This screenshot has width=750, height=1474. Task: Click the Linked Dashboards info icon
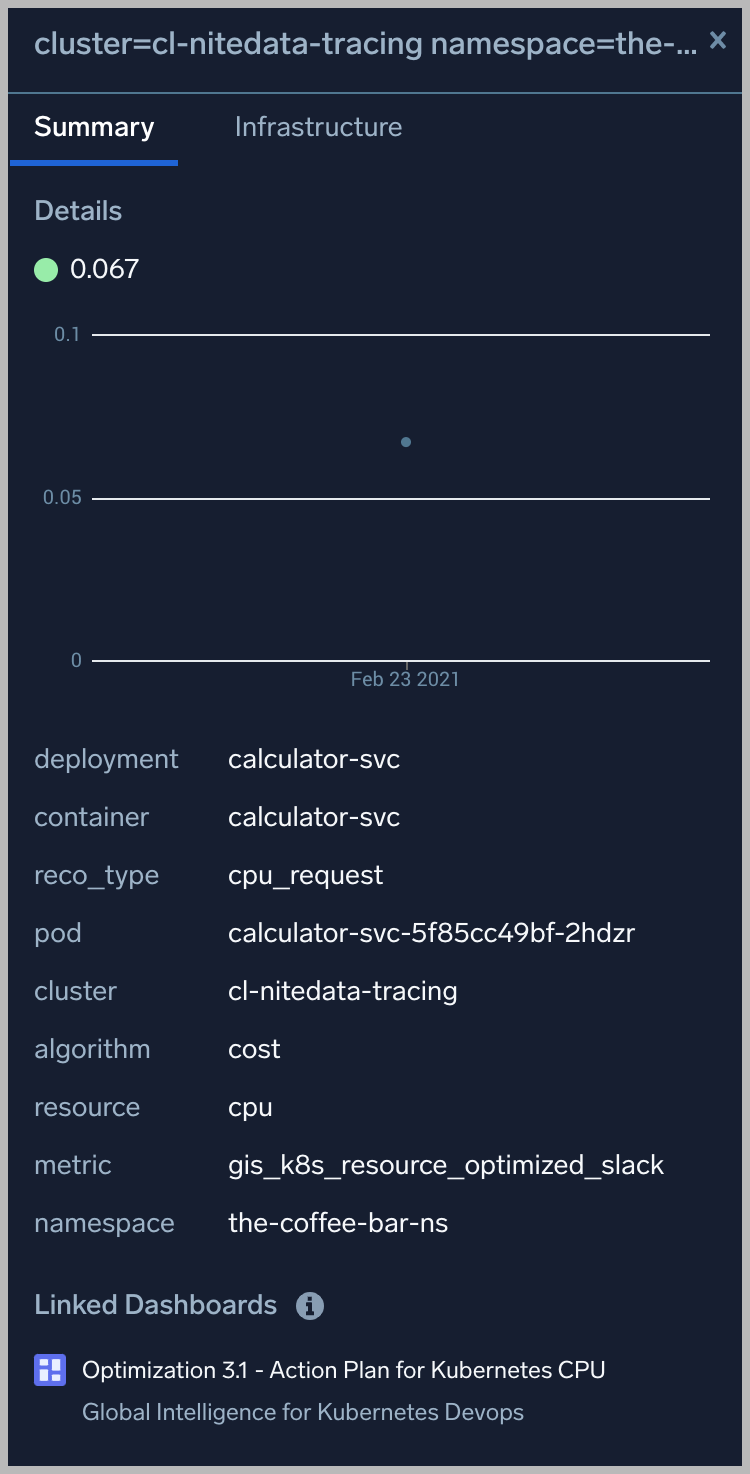(310, 1306)
